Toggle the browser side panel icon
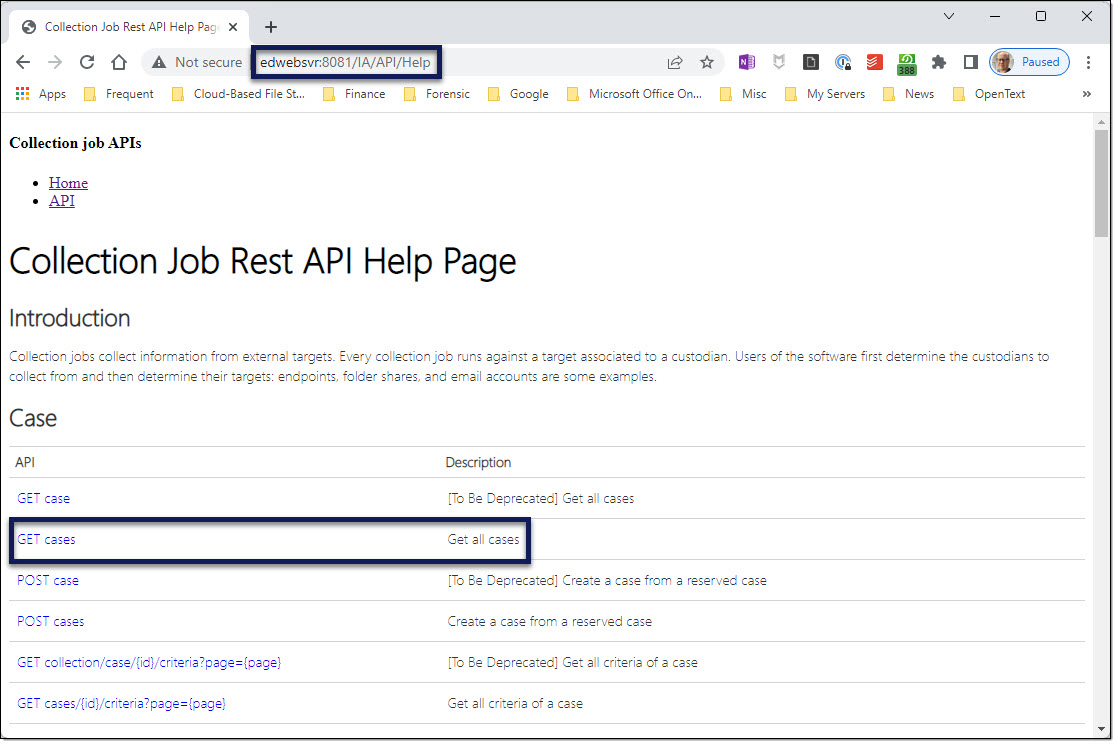This screenshot has height=744, width=1116. coord(971,63)
